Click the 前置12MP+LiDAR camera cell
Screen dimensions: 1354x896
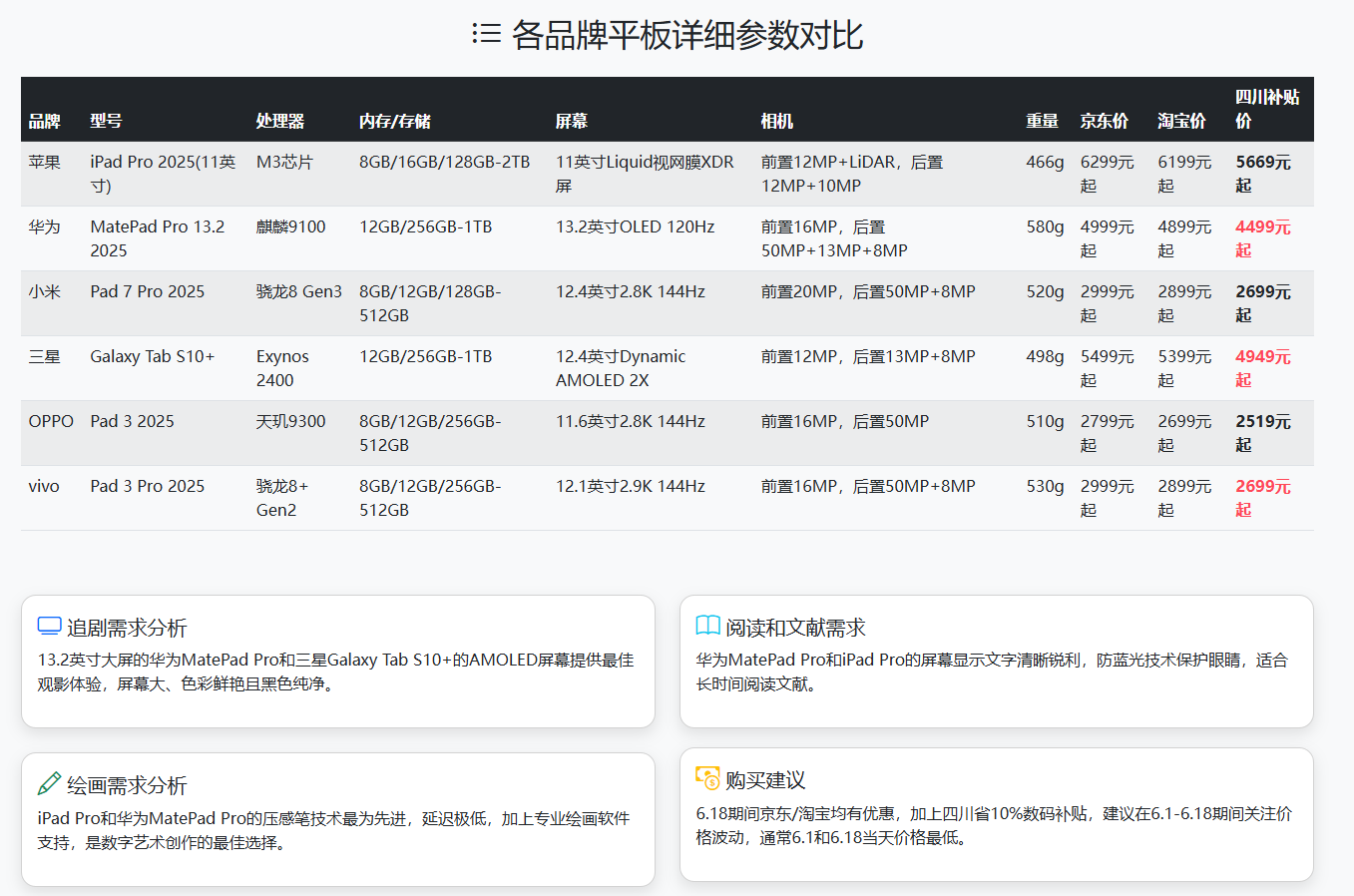(x=852, y=174)
